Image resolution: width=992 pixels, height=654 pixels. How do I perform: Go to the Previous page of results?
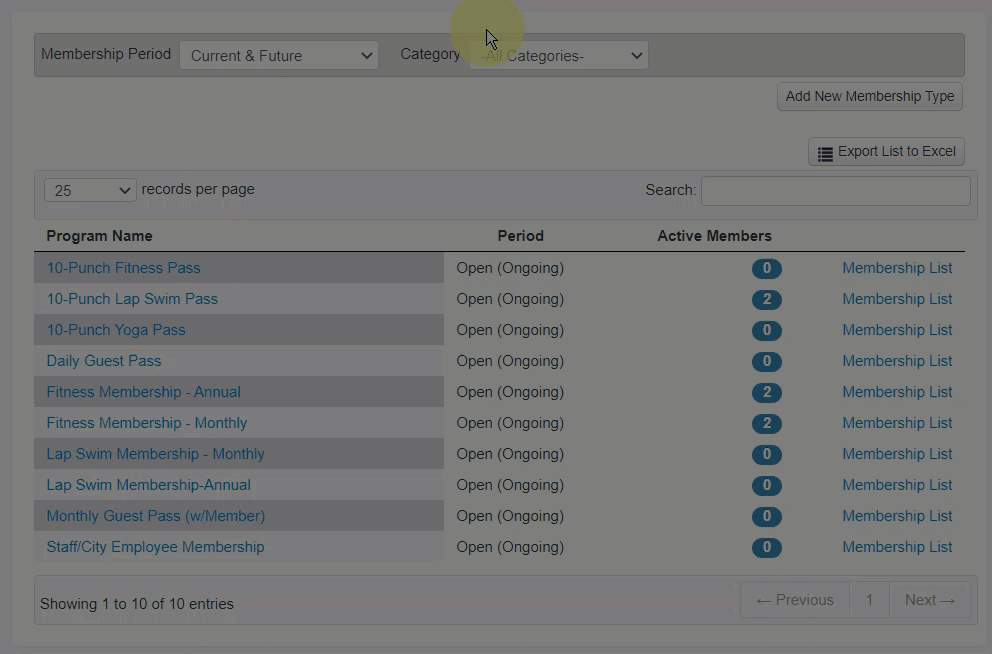click(x=795, y=600)
